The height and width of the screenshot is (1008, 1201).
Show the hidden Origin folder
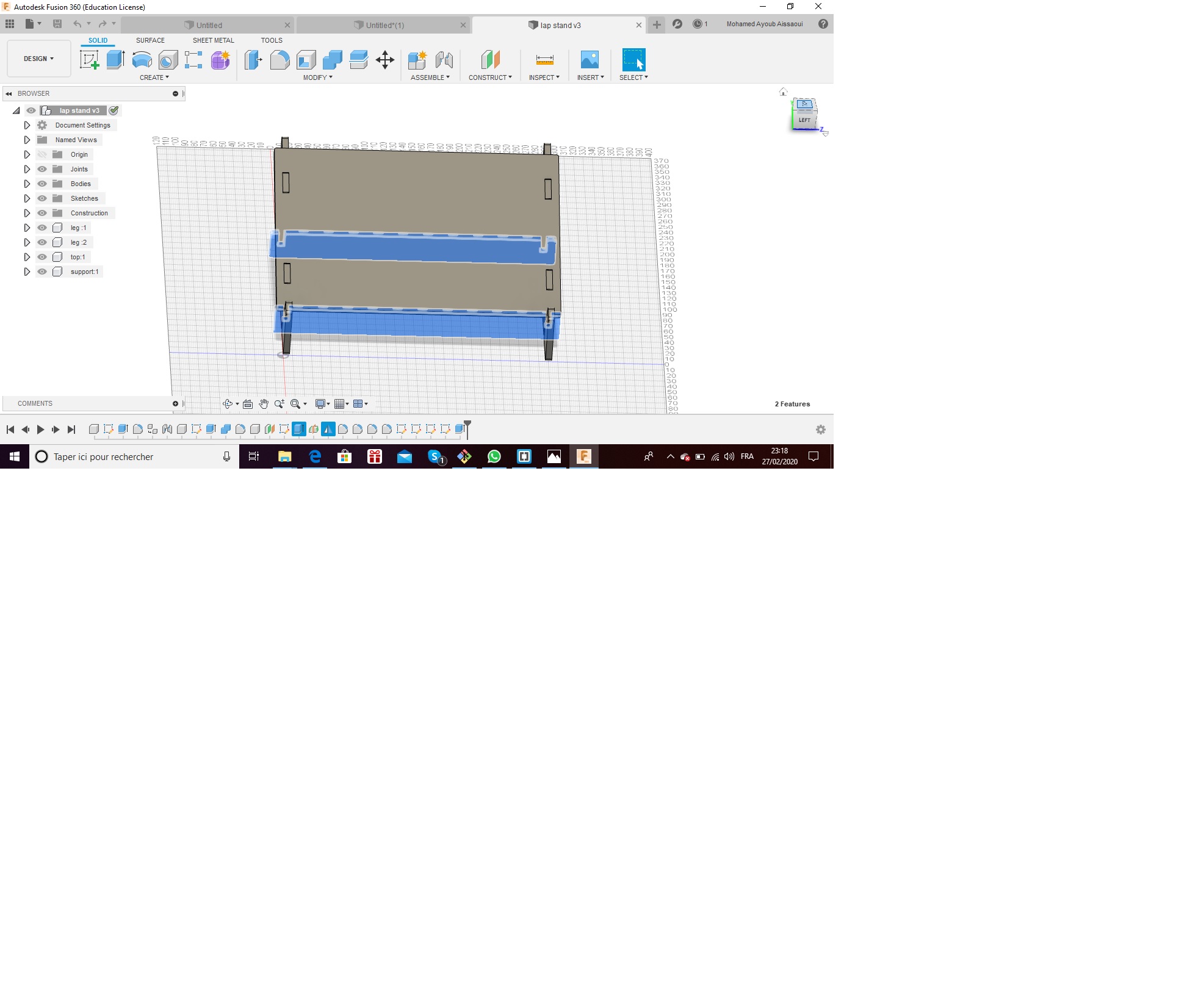(x=42, y=154)
